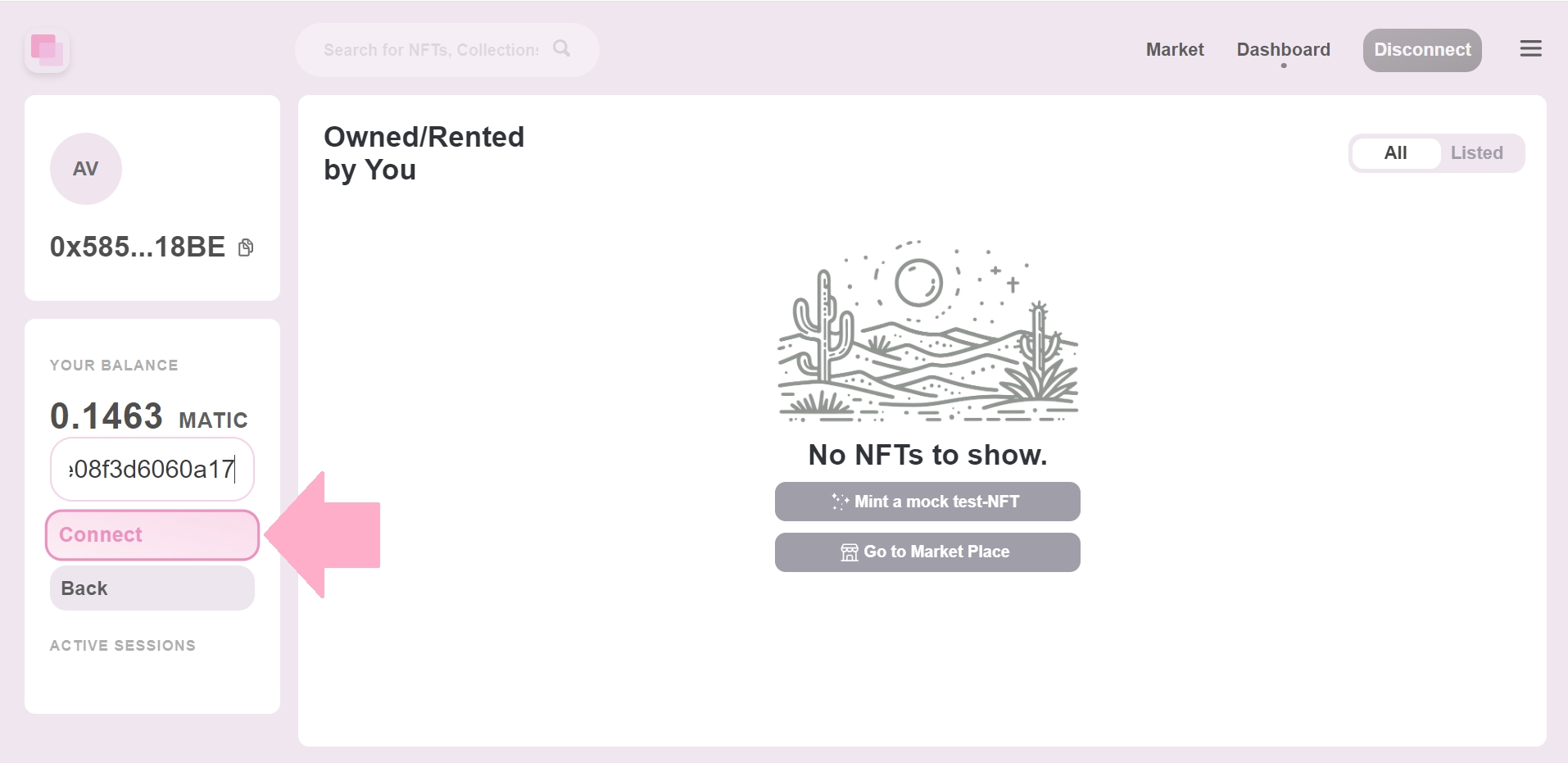Click the session address input field

[152, 470]
